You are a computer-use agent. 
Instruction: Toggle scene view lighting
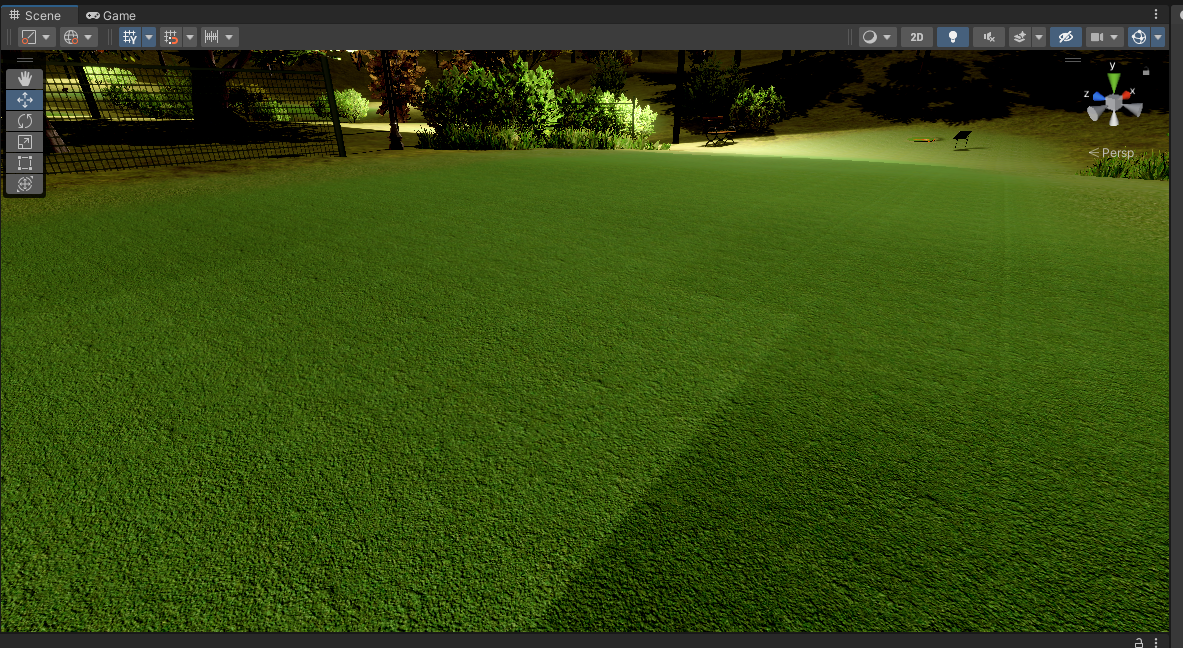point(952,36)
